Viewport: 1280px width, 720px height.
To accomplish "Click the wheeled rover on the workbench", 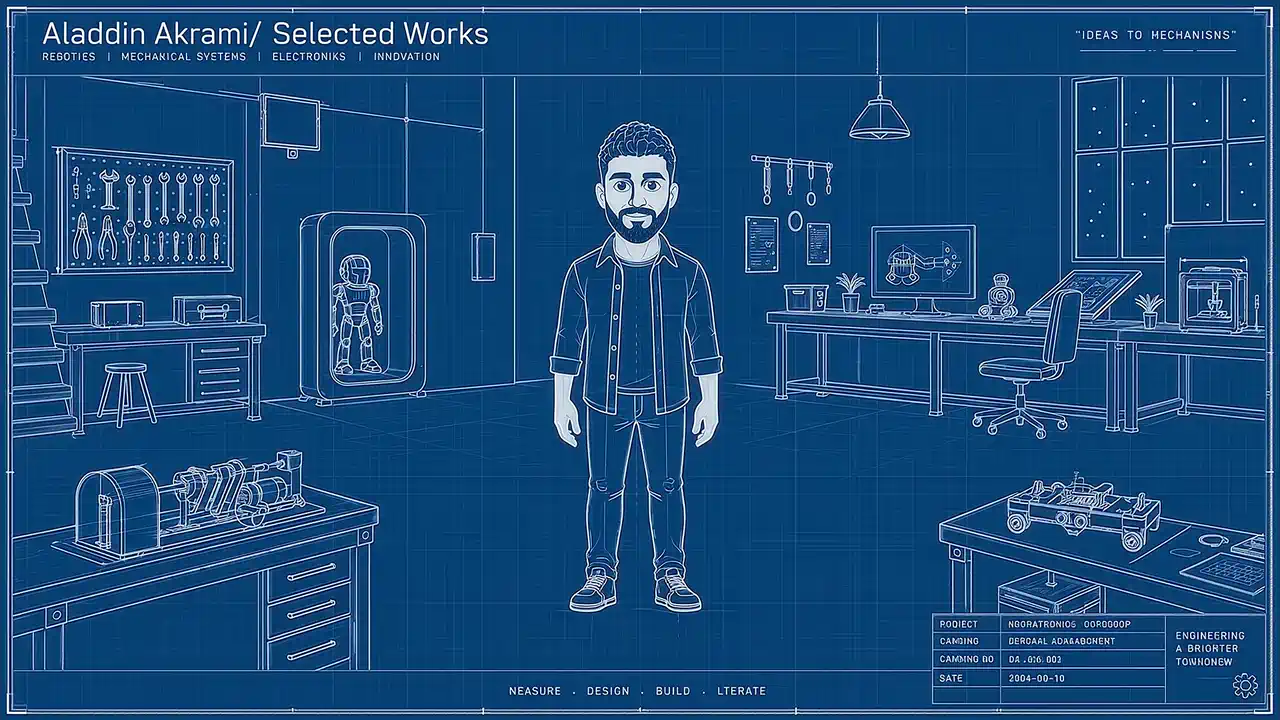I will 1083,511.
